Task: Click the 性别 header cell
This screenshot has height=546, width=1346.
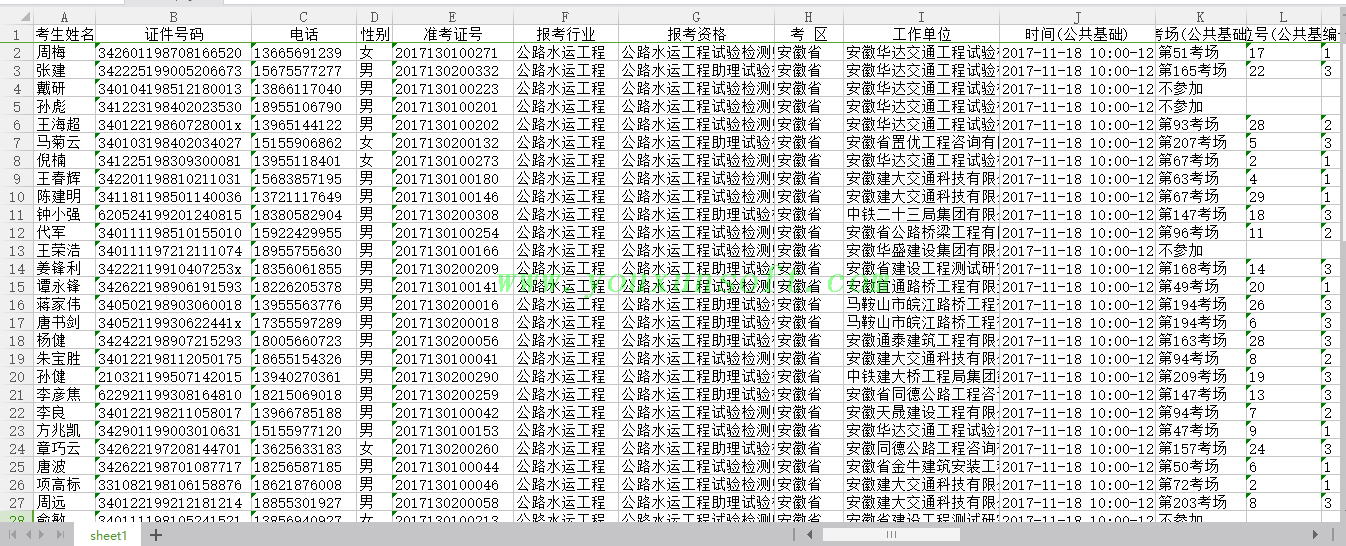Action: 374,34
